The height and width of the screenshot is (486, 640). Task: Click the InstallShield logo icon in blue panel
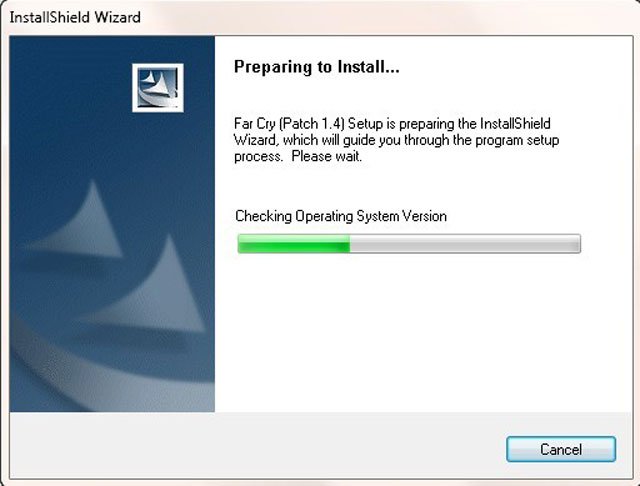[x=158, y=88]
